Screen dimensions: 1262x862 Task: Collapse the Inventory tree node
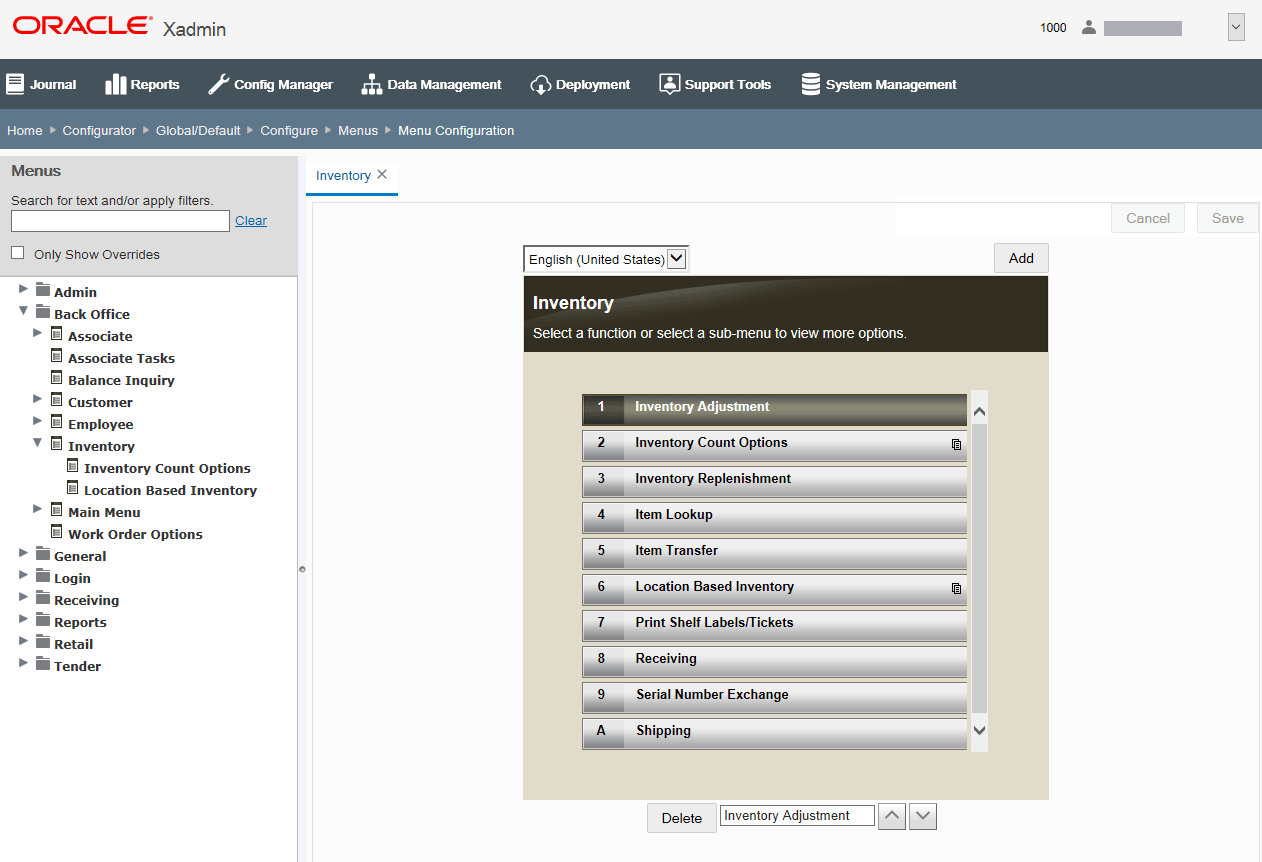point(38,443)
